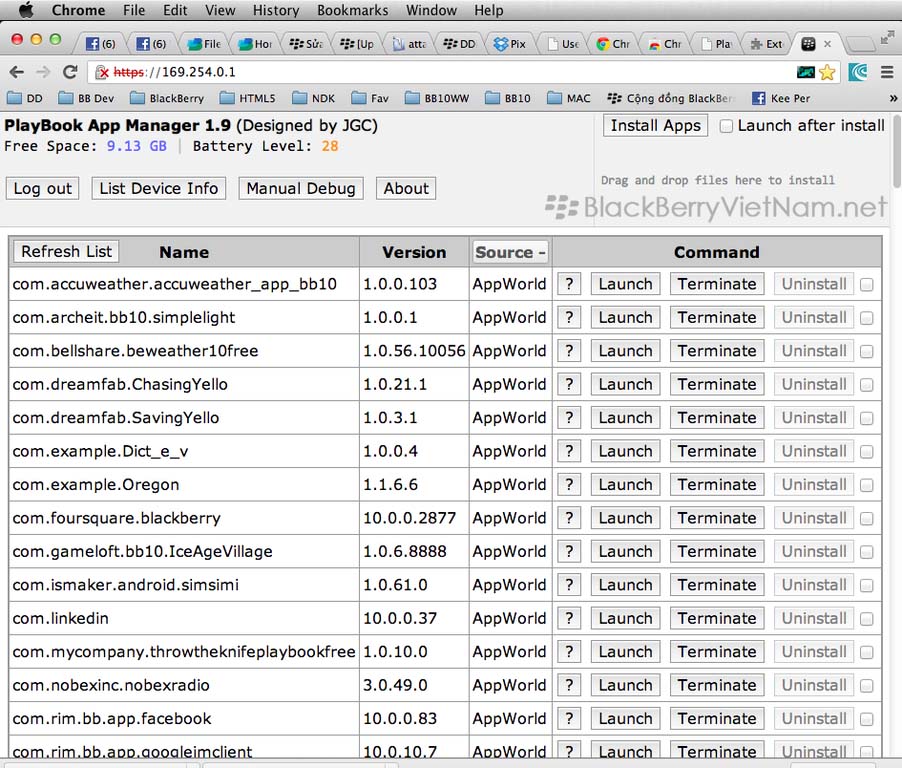Viewport: 902px width, 768px height.
Task: Open the File menu
Action: point(133,10)
